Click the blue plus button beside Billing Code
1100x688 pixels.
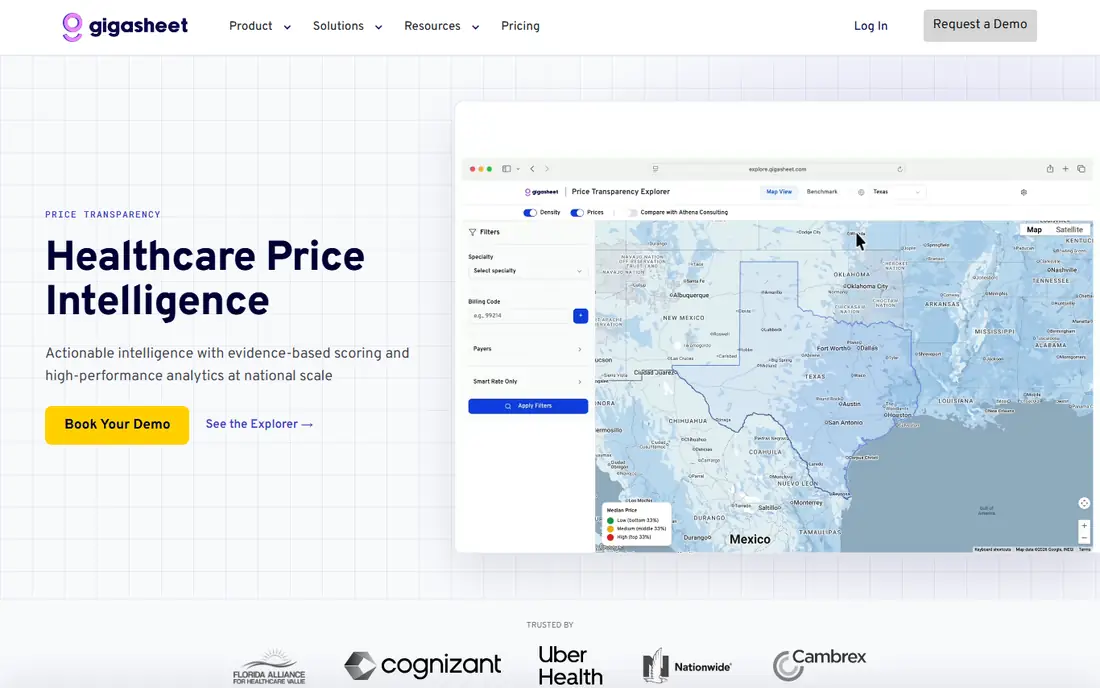[x=580, y=316]
